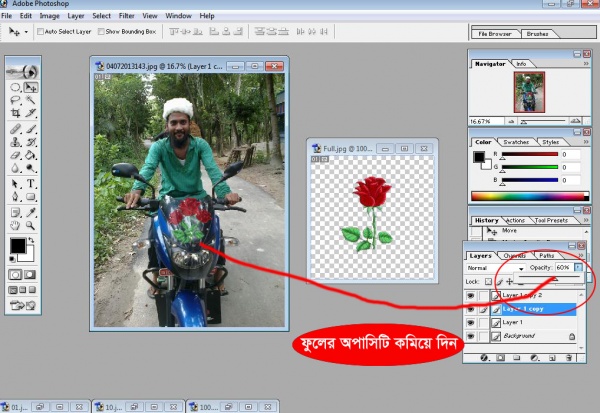
Task: Click the foreground color swatch in toolbox
Action: (17, 246)
